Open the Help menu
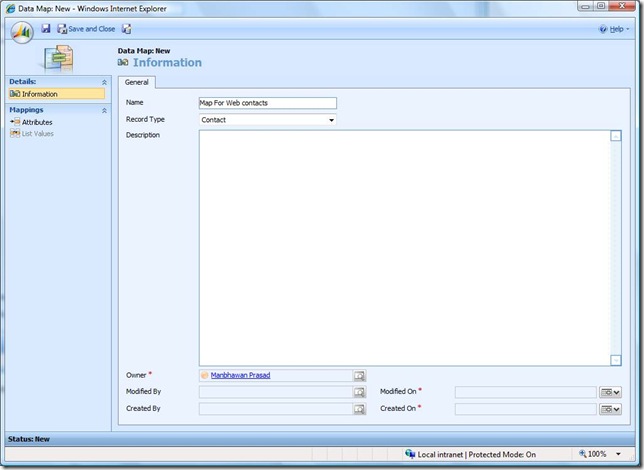The image size is (644, 470). click(615, 29)
